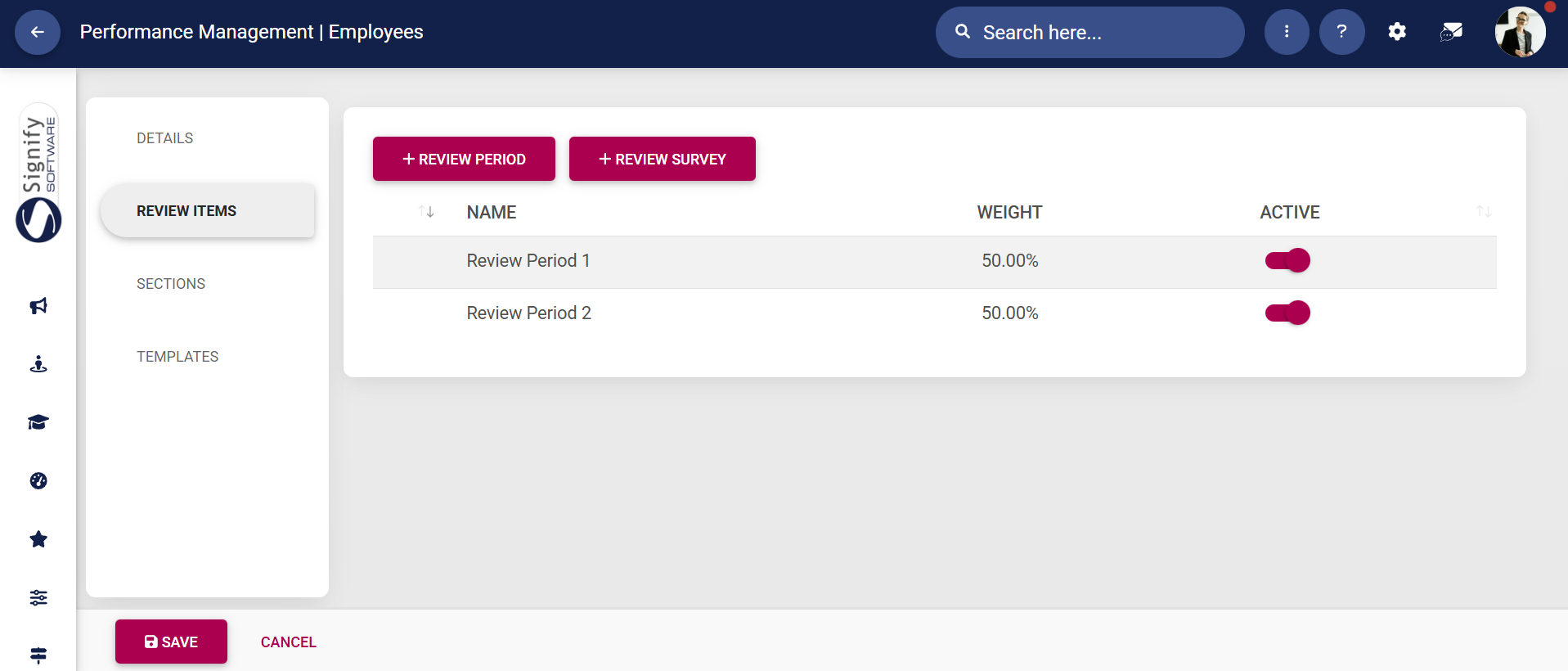Click the star icon in sidebar
This screenshot has width=1568, height=671.
coord(38,539)
